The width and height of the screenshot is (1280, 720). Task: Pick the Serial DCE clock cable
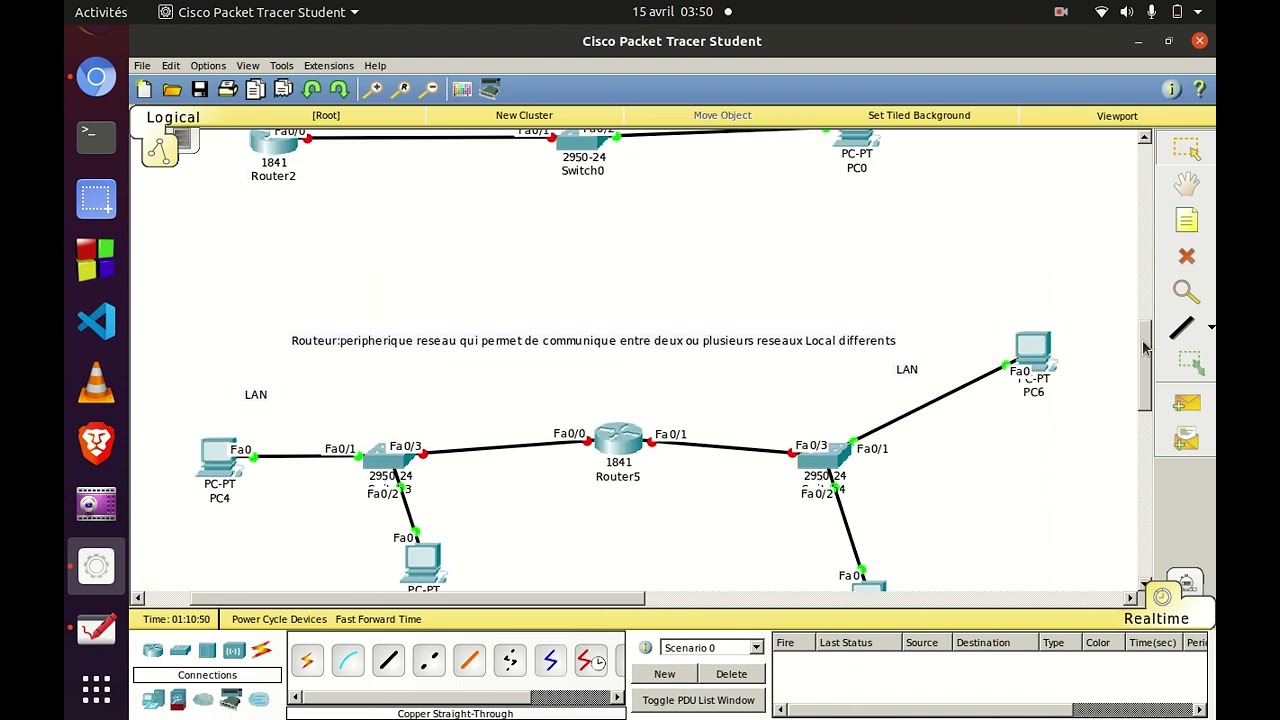point(591,661)
